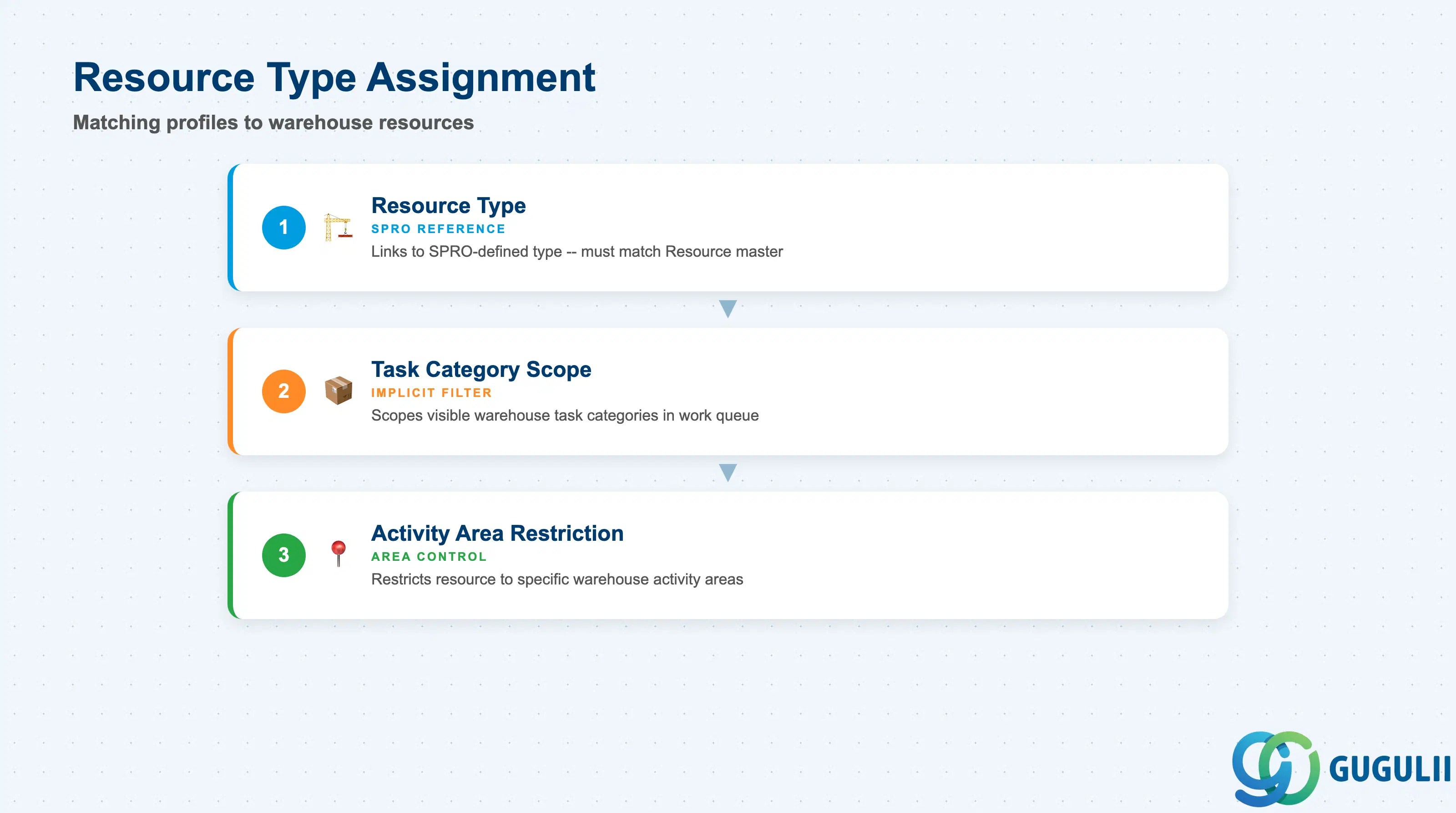Click the red pushpin icon

338,554
